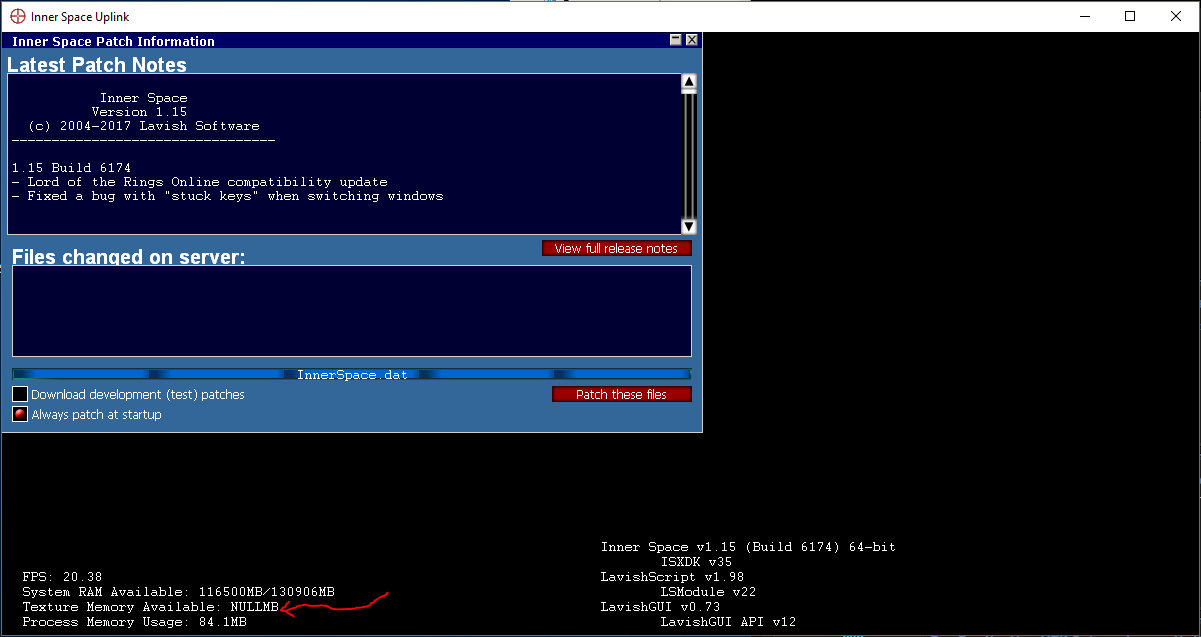The width and height of the screenshot is (1201, 637).
Task: Click the patch notes vertical scrollbar track
Action: point(688,155)
